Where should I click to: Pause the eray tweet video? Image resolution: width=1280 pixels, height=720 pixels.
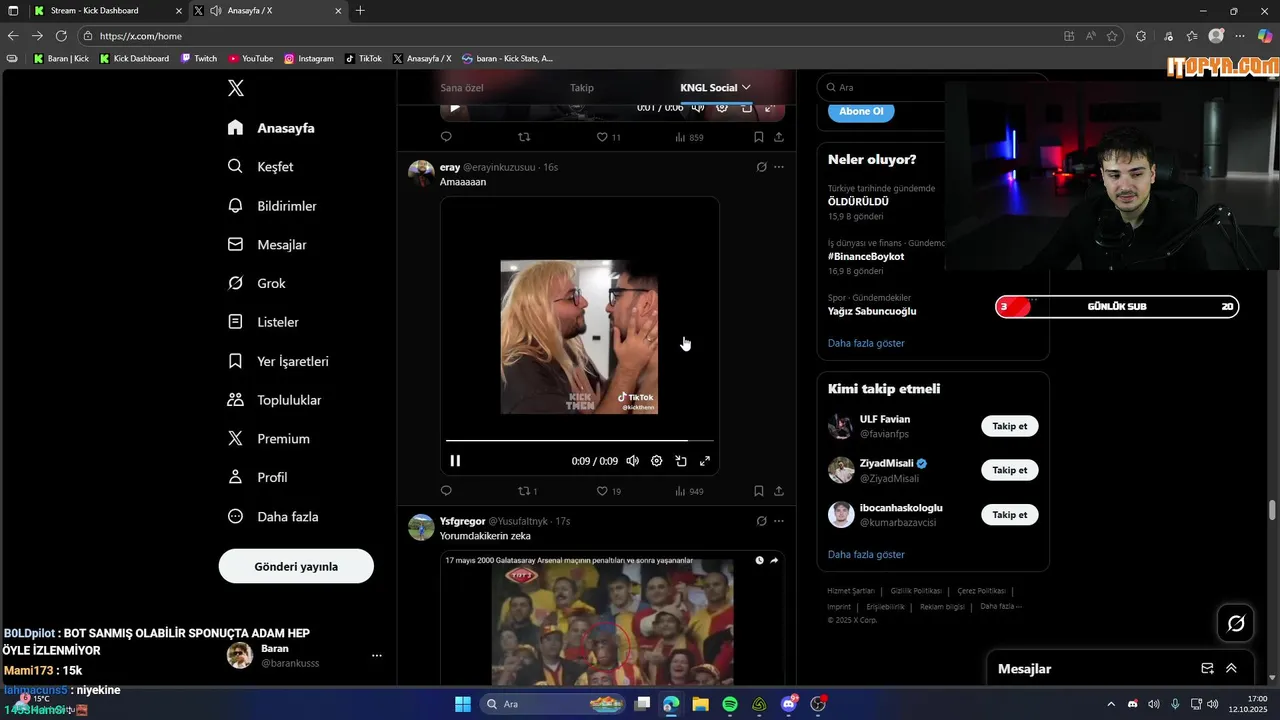(x=455, y=461)
